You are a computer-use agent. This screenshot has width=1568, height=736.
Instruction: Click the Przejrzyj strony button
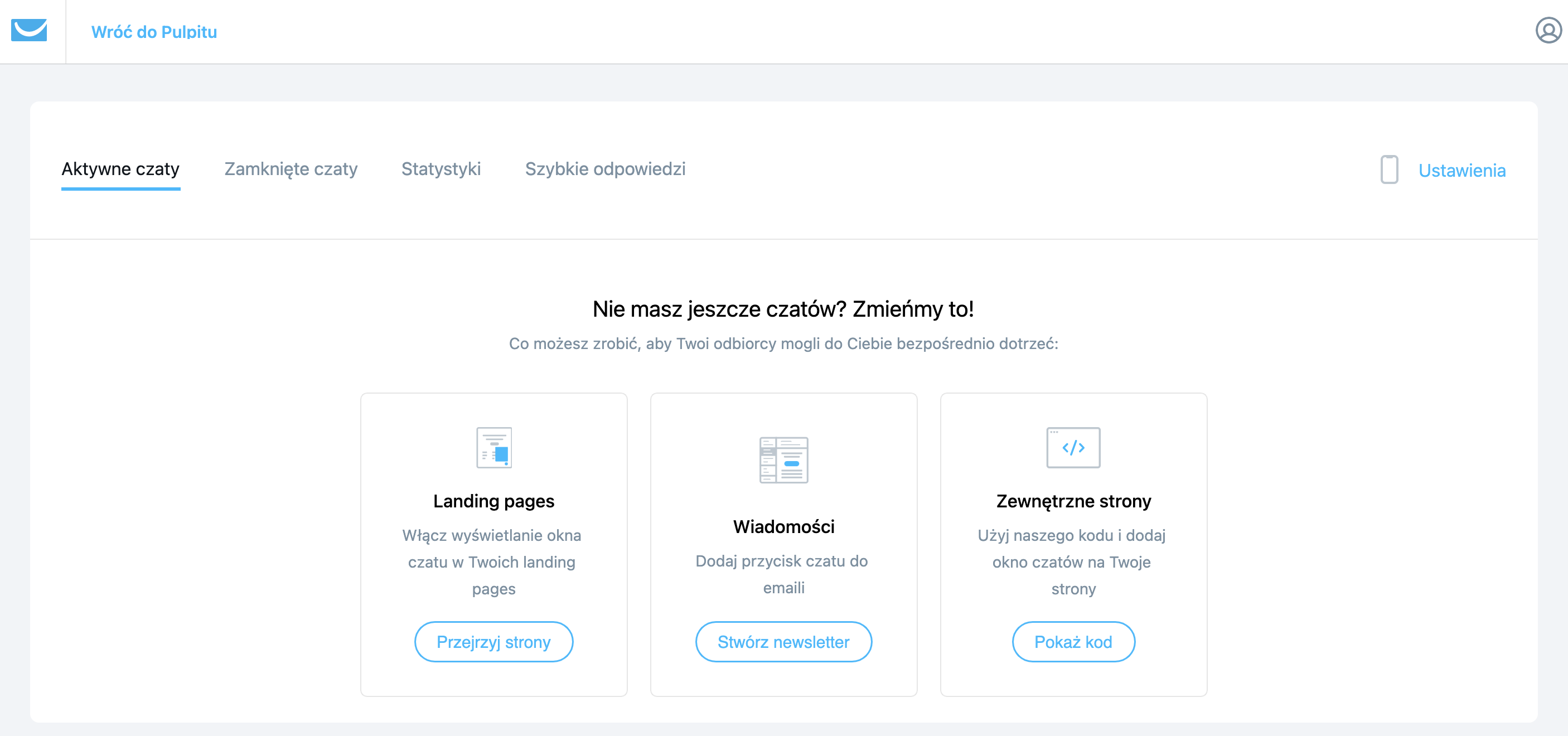point(493,642)
